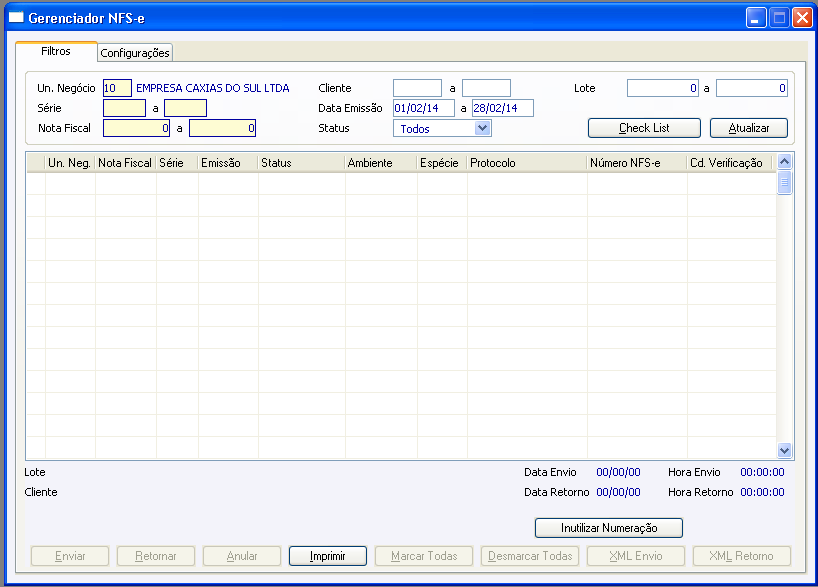Click the Hora Retorno value 00:00:00
Image resolution: width=818 pixels, height=587 pixels.
[762, 492]
